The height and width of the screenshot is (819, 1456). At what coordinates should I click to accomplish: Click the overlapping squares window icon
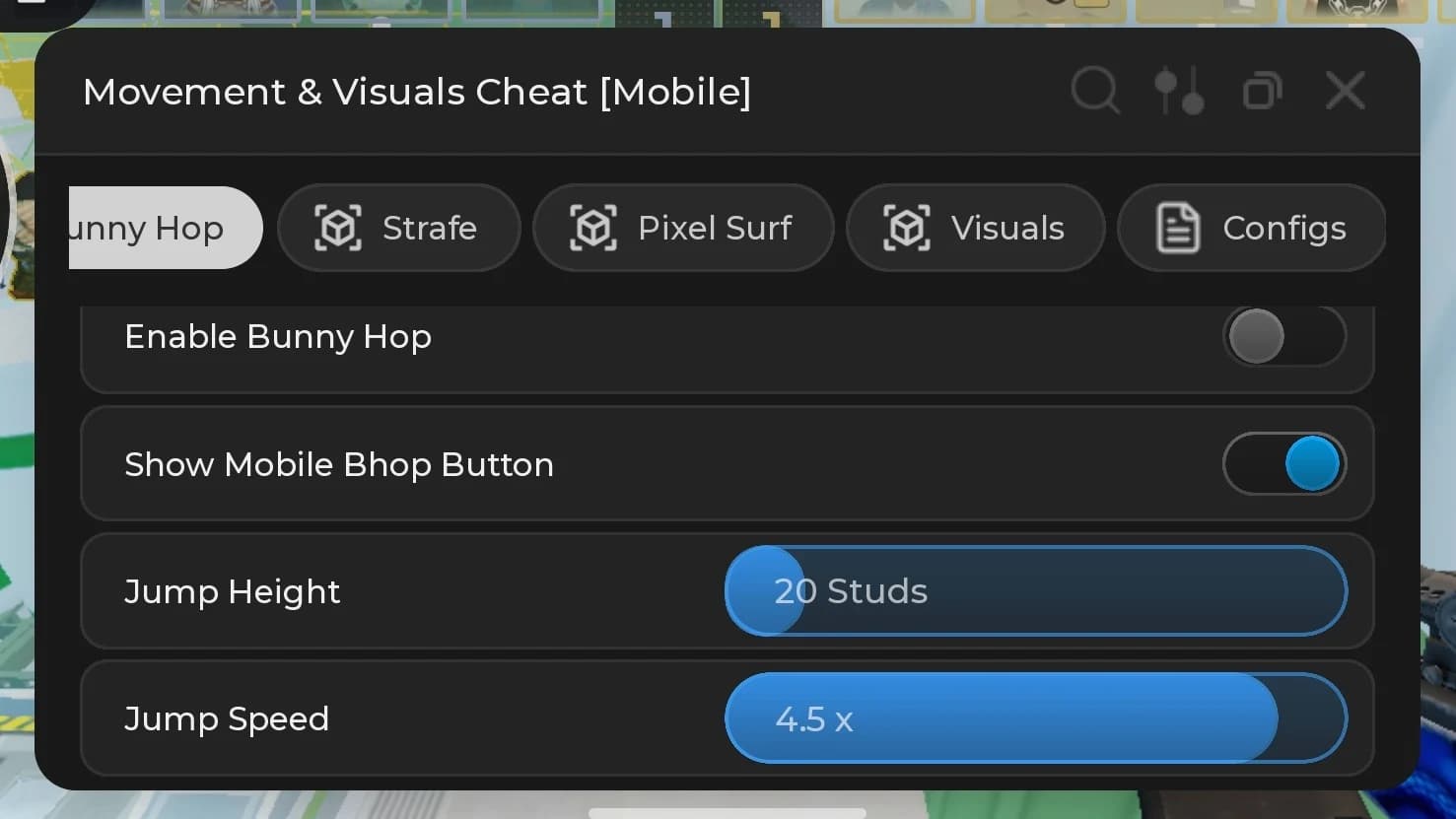(x=1263, y=91)
